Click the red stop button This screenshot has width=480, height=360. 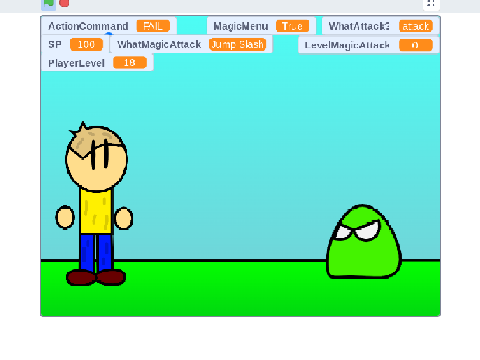click(x=64, y=3)
